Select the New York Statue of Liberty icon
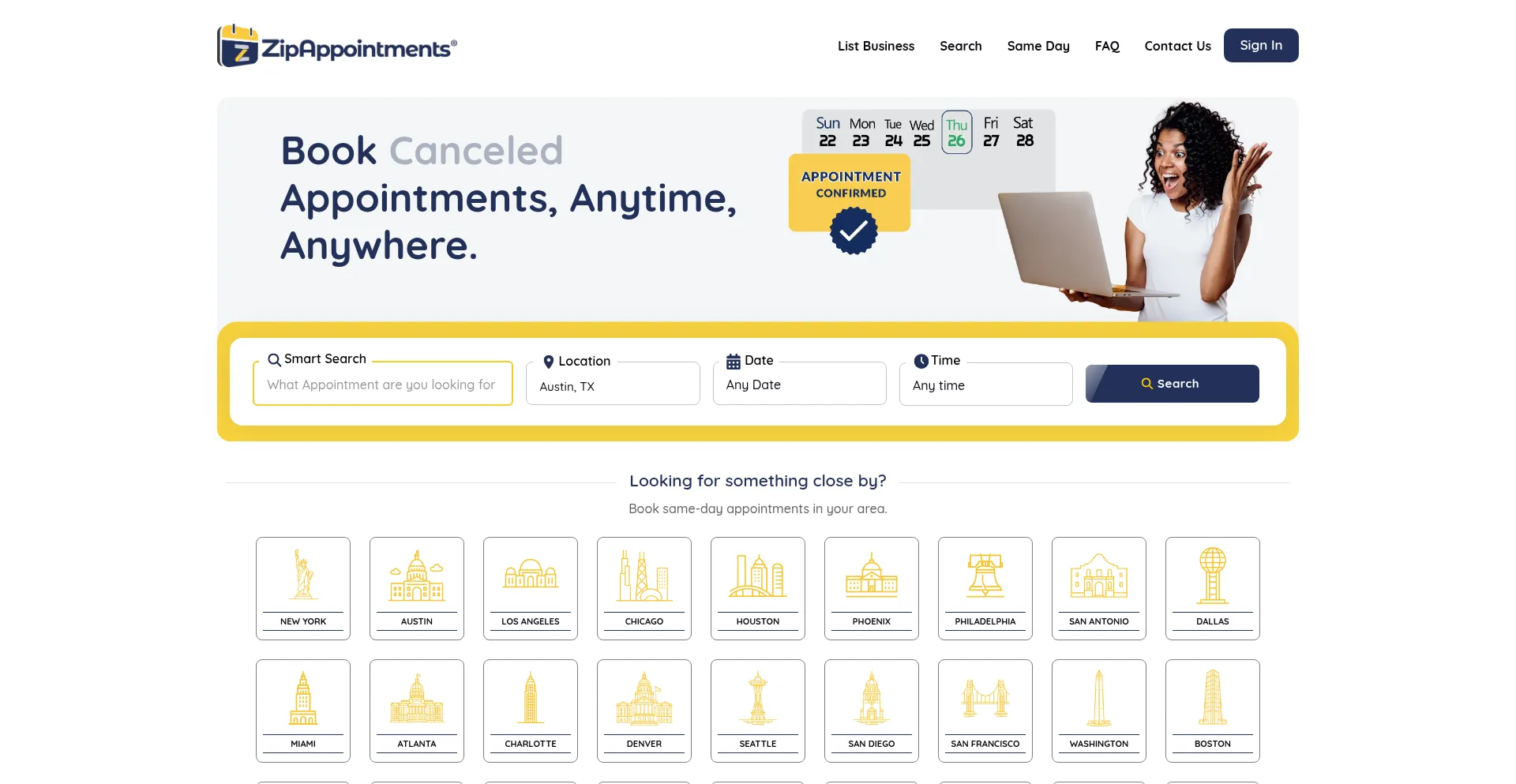Viewport: 1516px width, 784px height. coord(303,574)
